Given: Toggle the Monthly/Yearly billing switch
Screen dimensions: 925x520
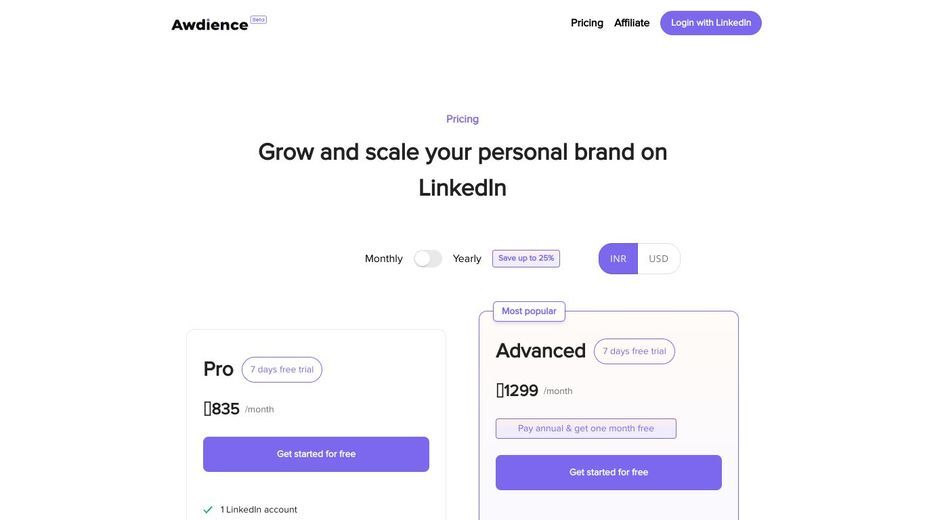Looking at the screenshot, I should 428,259.
